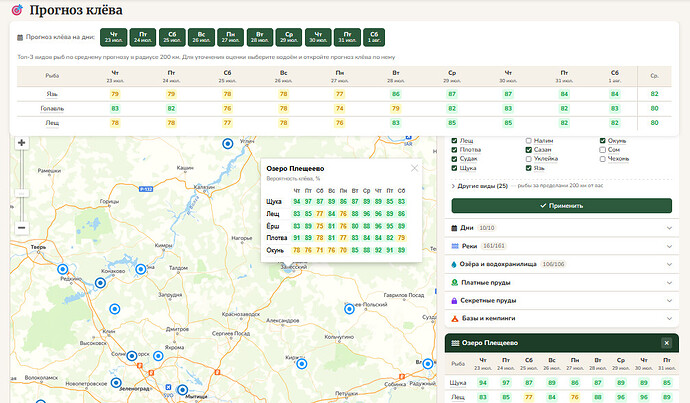The width and height of the screenshot is (690, 403).
Task: Open Язь in the top-3 table
Action: [52, 94]
